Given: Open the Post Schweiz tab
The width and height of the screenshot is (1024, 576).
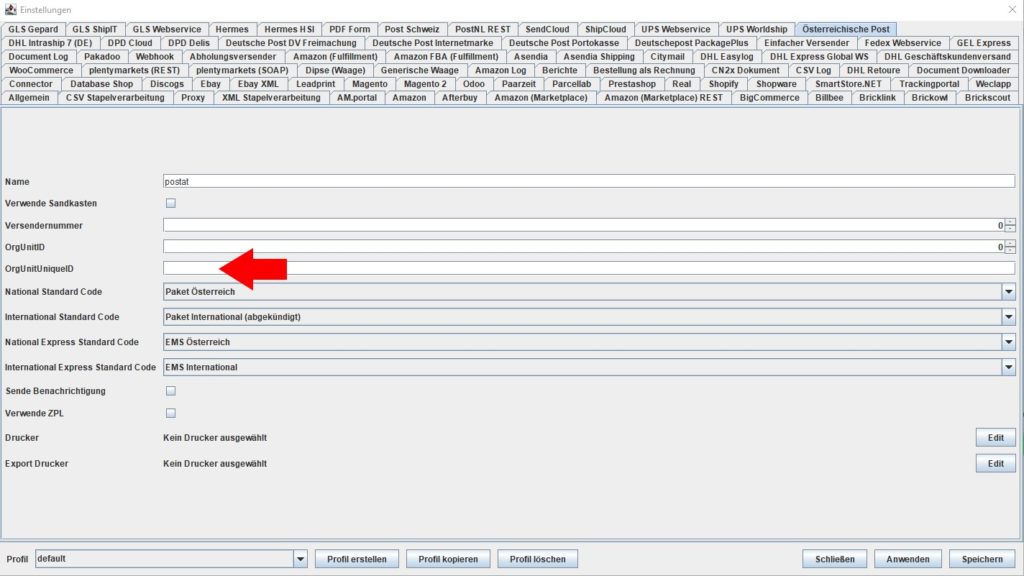Looking at the screenshot, I should [x=412, y=29].
